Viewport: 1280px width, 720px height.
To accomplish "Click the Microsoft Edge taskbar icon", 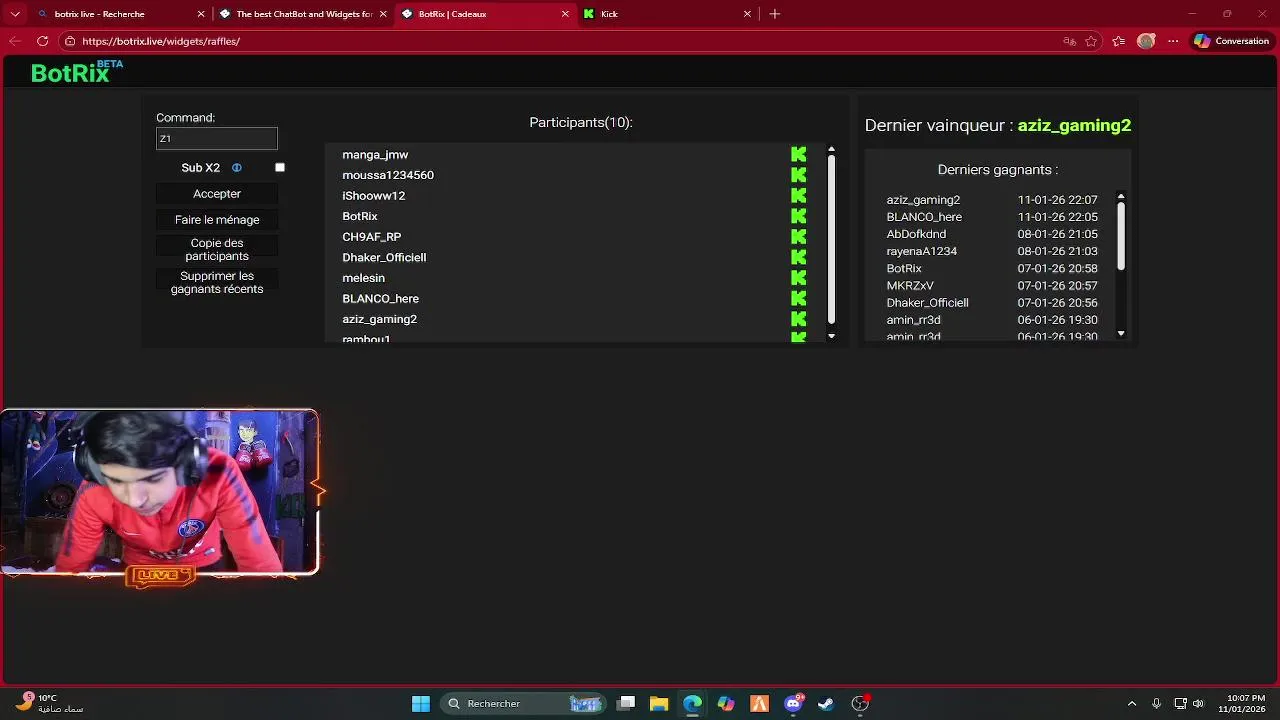I will (692, 704).
